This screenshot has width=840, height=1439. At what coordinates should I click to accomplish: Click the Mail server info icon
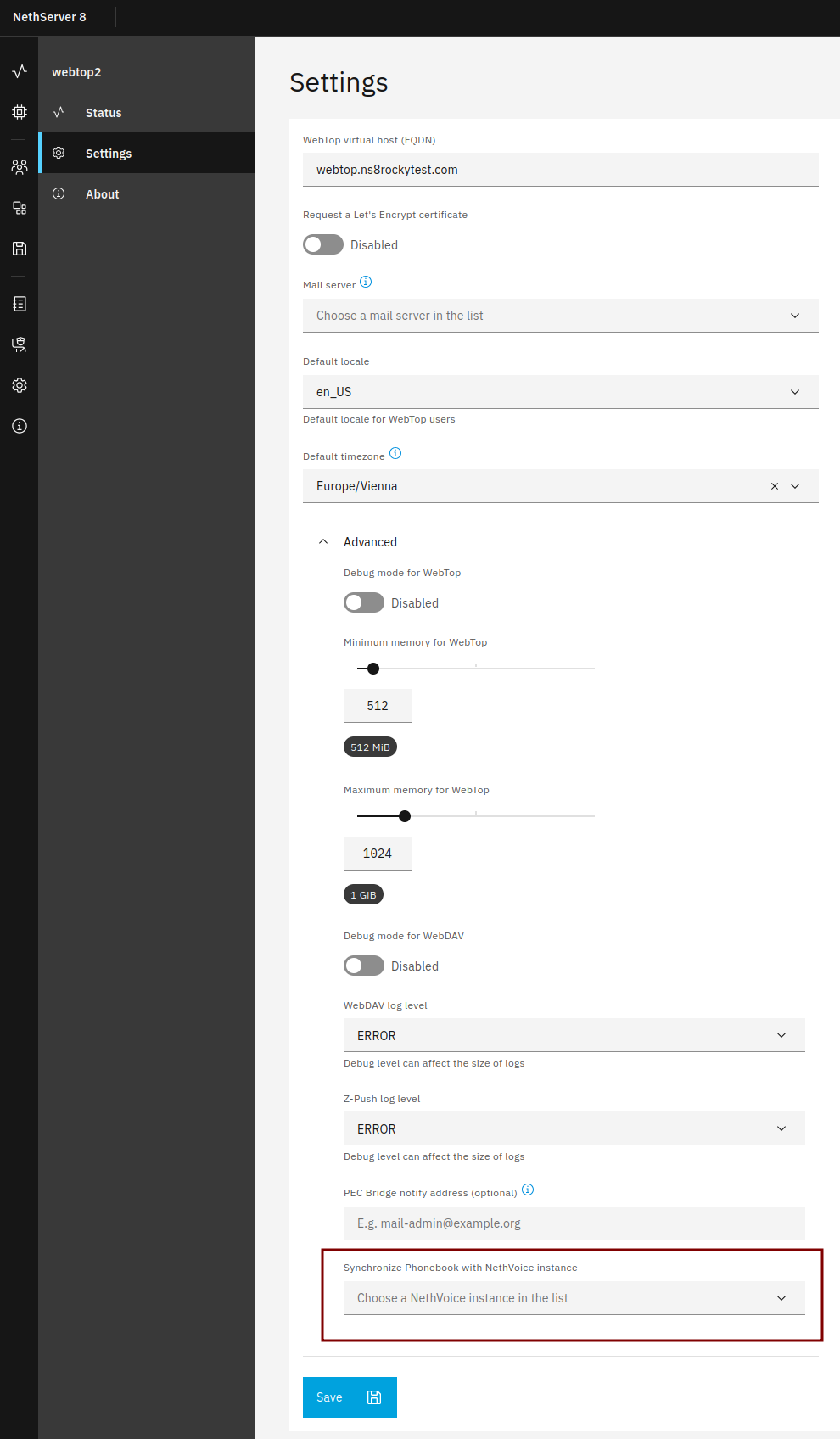click(x=366, y=282)
